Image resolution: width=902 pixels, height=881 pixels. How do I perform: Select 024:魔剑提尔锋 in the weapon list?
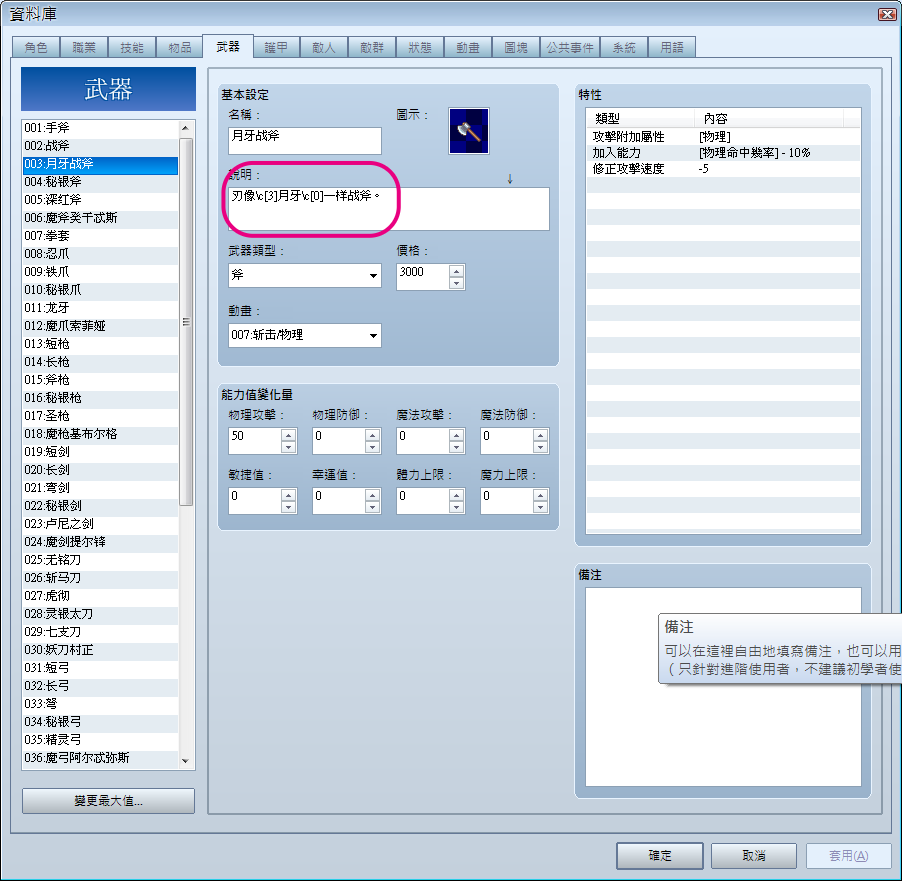pyautogui.click(x=101, y=541)
